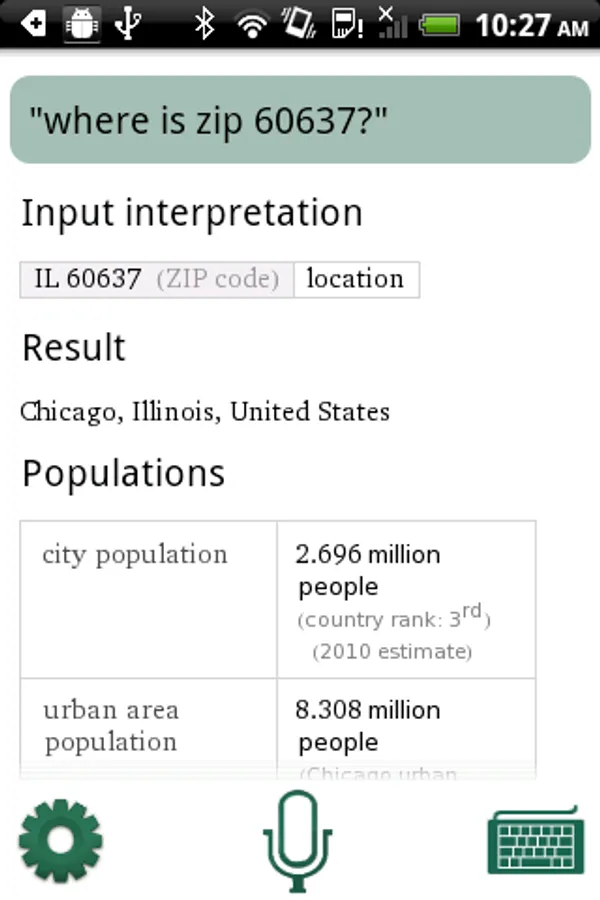The height and width of the screenshot is (900, 600).
Task: Tap the Bluetooth status bar icon
Action: [205, 24]
